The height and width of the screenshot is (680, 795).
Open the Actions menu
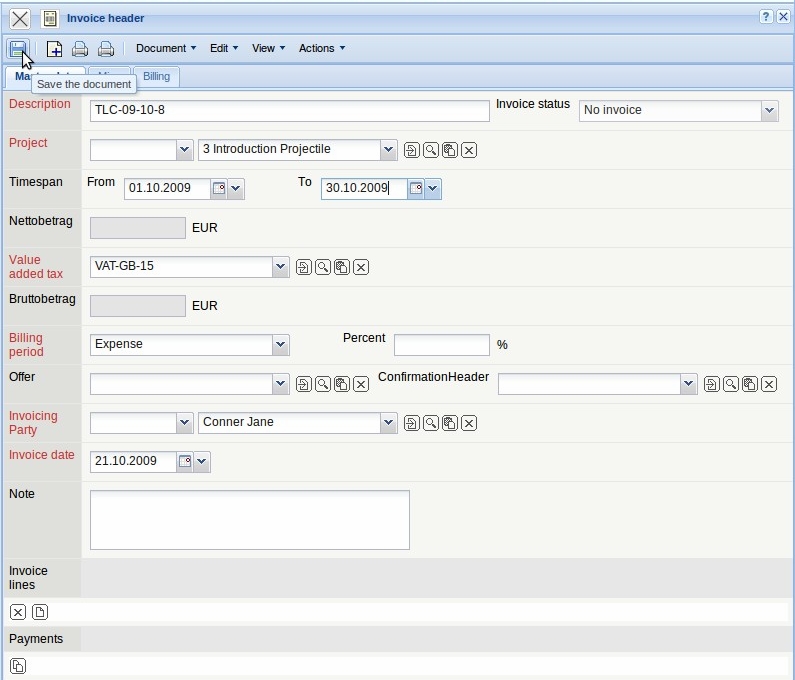pyautogui.click(x=321, y=48)
